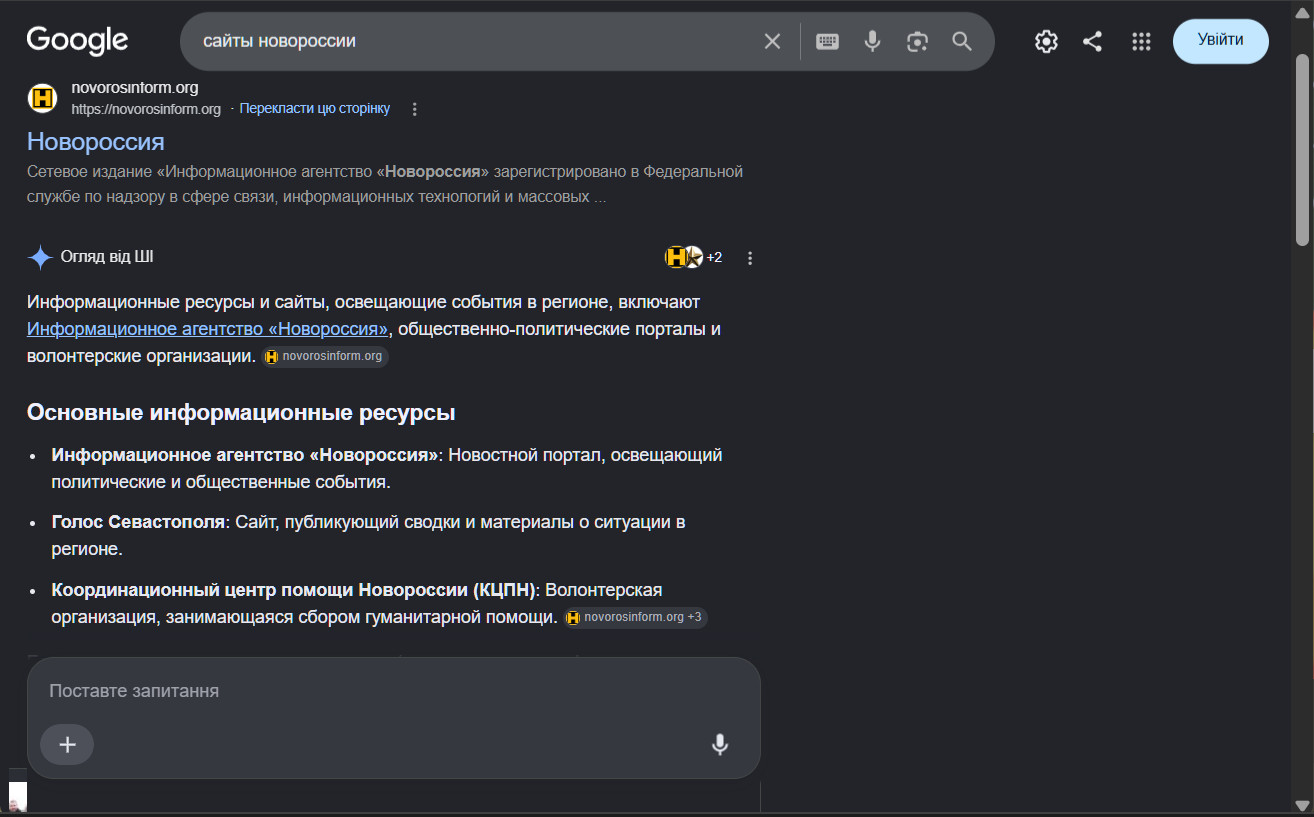This screenshot has width=1314, height=817.
Task: Click the plus button to add attachment
Action: (x=67, y=744)
